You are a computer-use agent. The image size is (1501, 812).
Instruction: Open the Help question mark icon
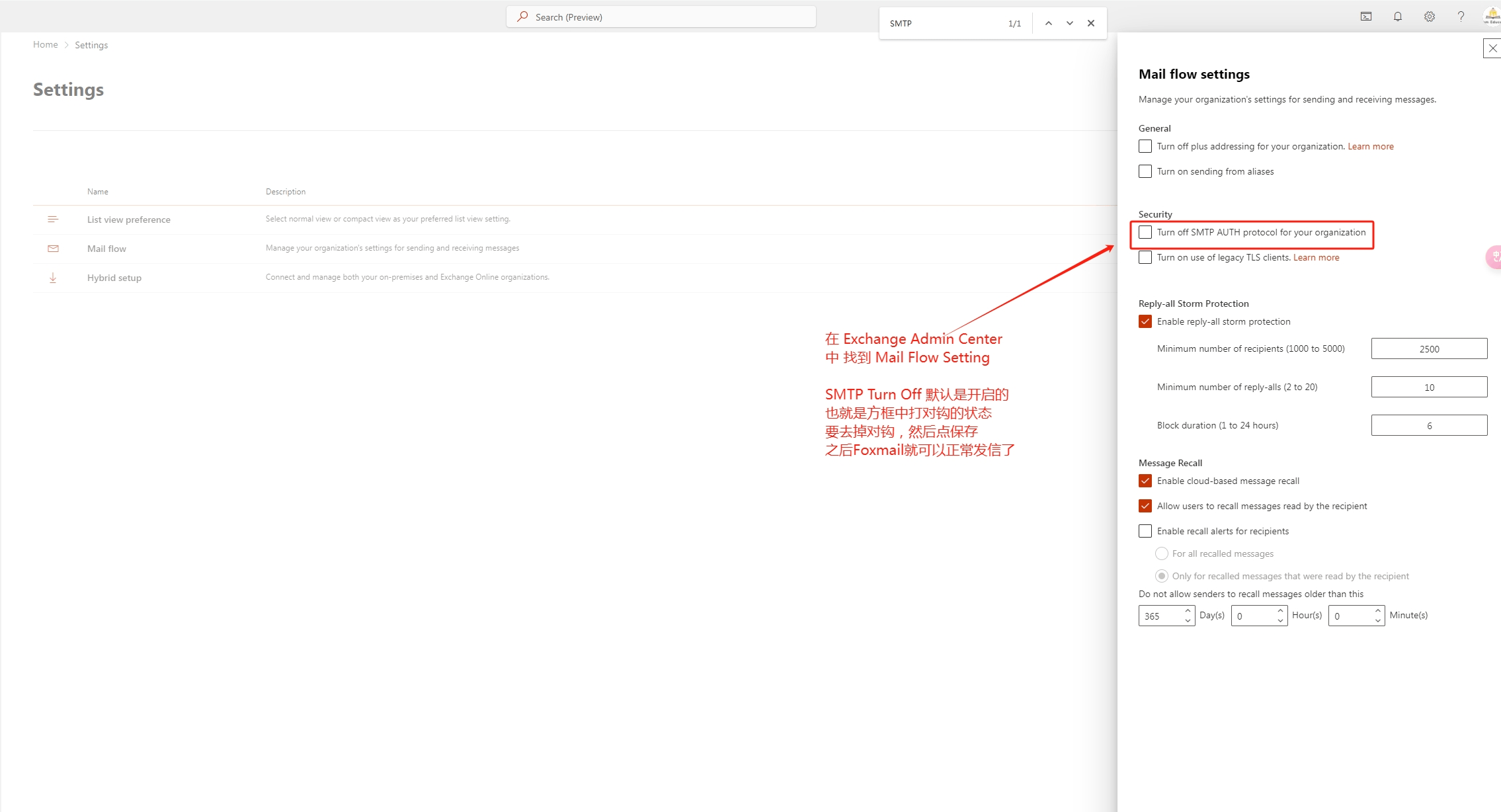(x=1461, y=16)
